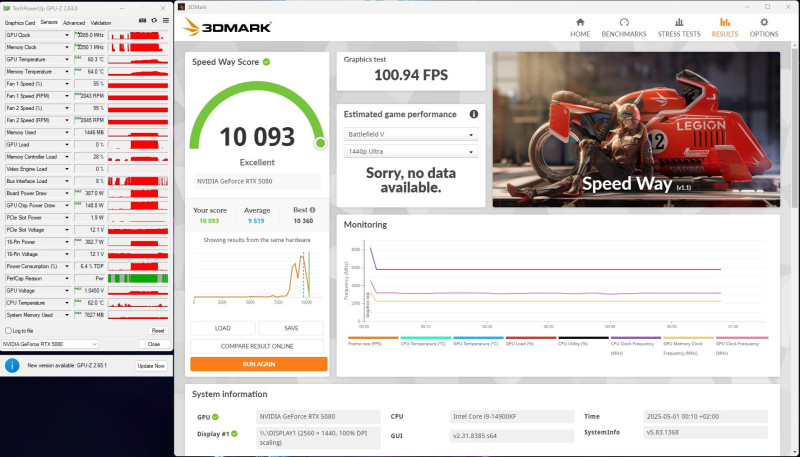
Task: Click the GPU Voltage value 1.0450 V
Action: click(x=89, y=291)
